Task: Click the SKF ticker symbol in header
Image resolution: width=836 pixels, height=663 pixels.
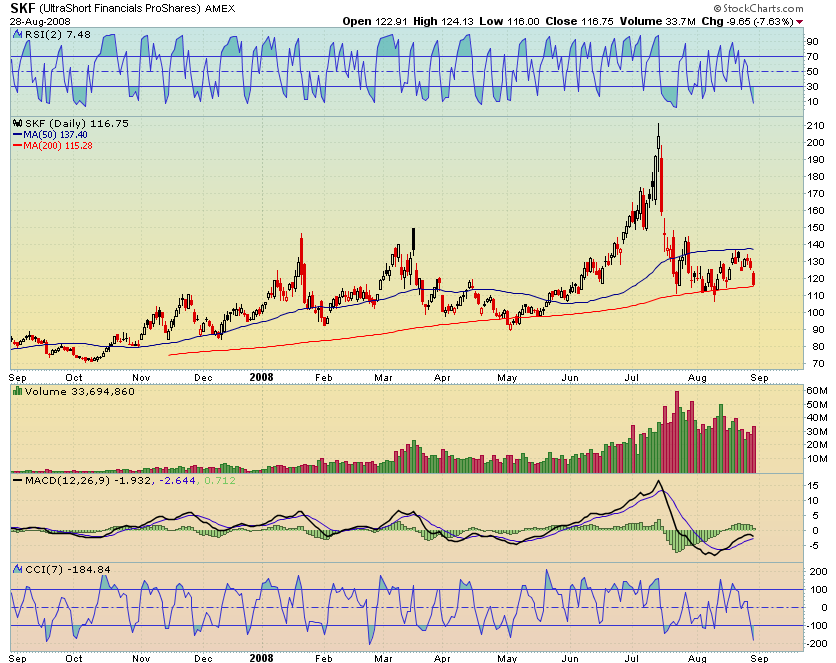Action: coord(22,8)
